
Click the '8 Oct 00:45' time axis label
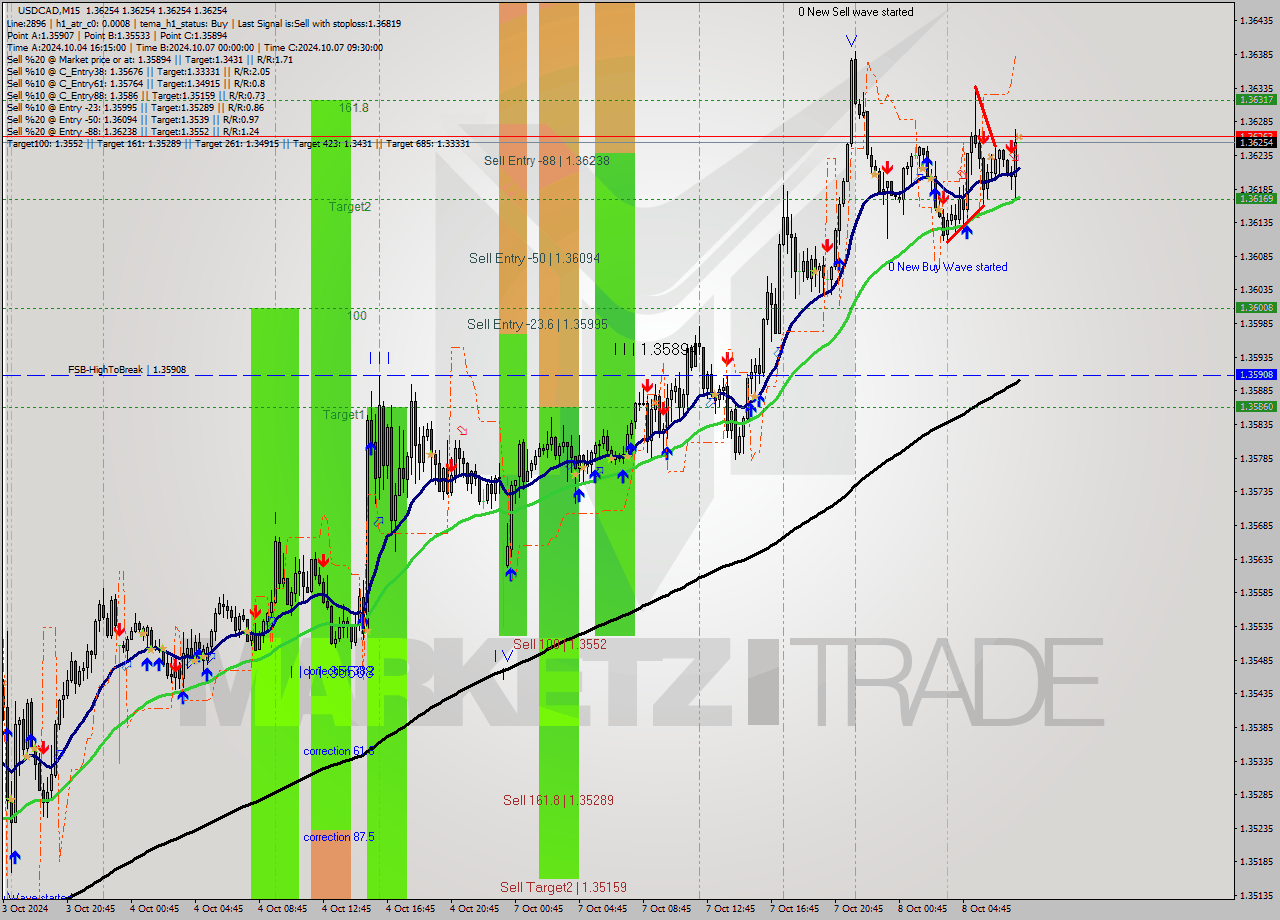pyautogui.click(x=923, y=909)
